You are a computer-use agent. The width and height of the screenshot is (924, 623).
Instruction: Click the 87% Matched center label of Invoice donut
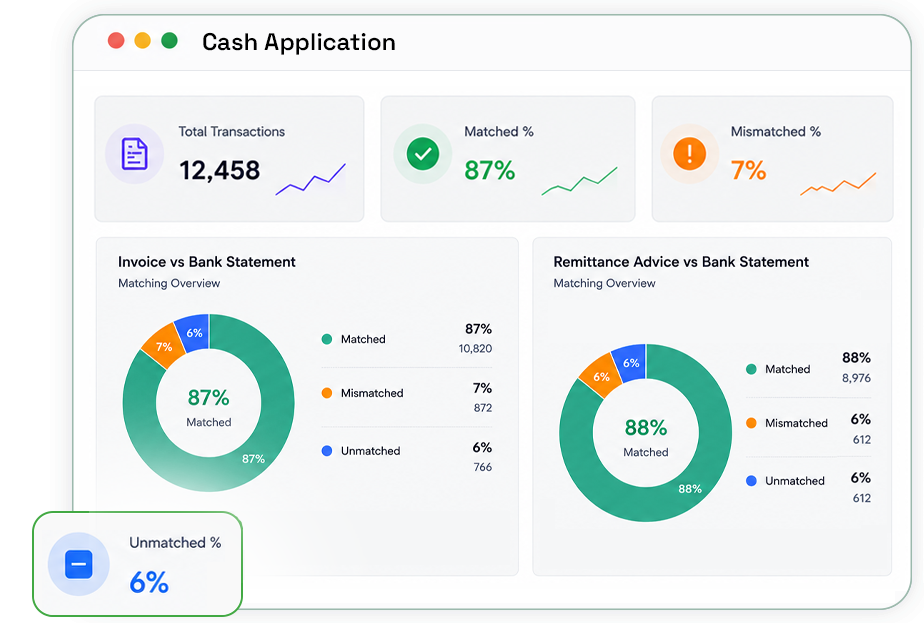pos(209,407)
